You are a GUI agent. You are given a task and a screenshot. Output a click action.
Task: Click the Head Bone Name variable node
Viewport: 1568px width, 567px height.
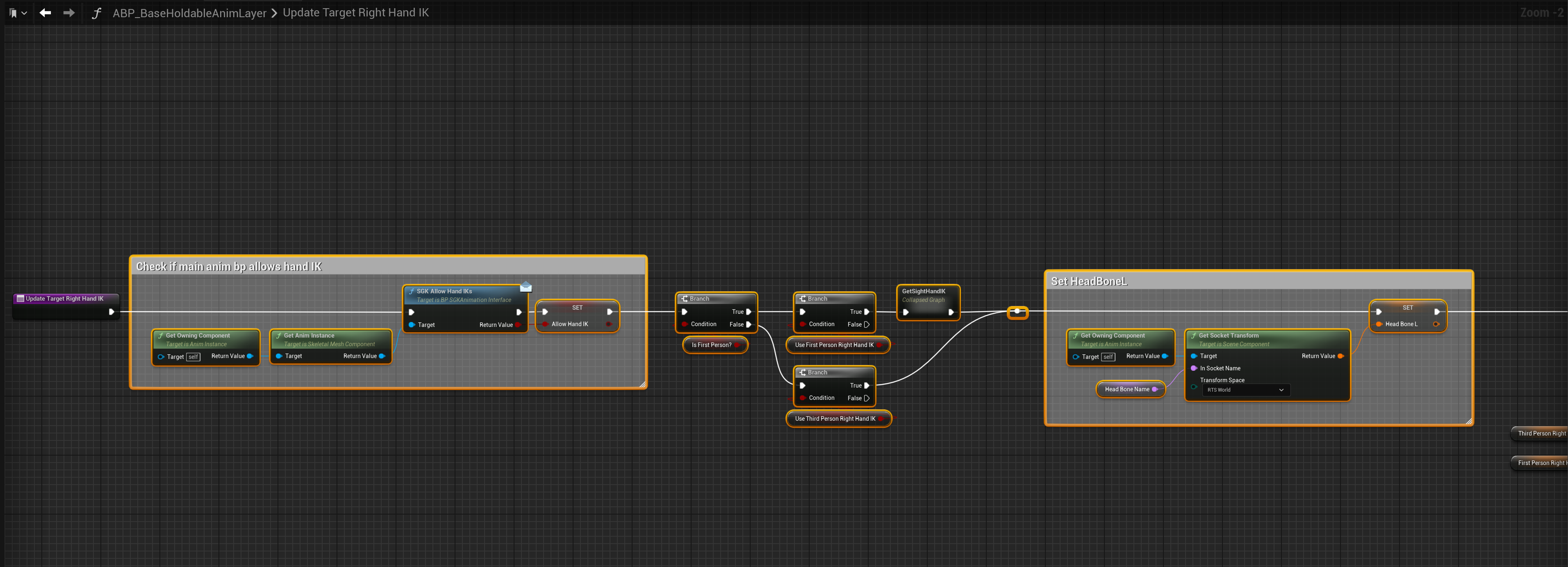pyautogui.click(x=1127, y=389)
